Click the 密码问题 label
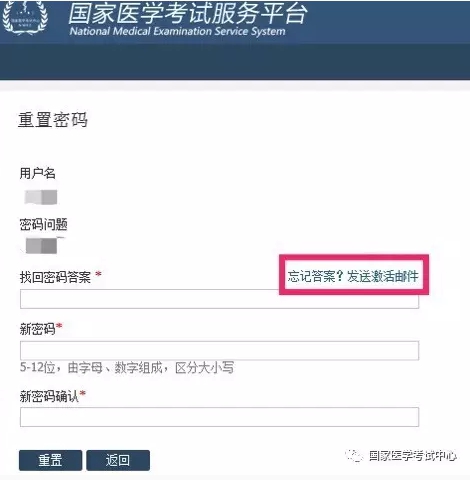 (43, 224)
